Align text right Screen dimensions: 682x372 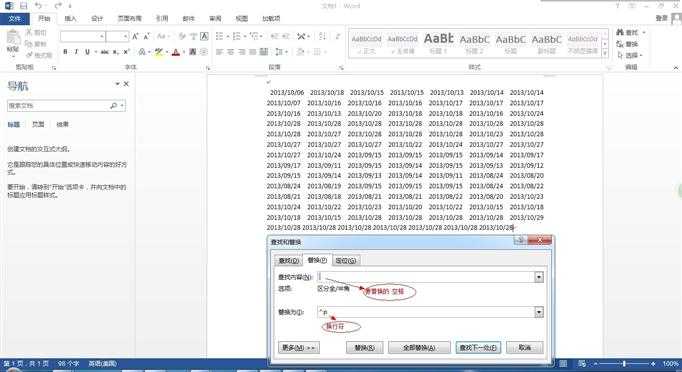tap(241, 52)
